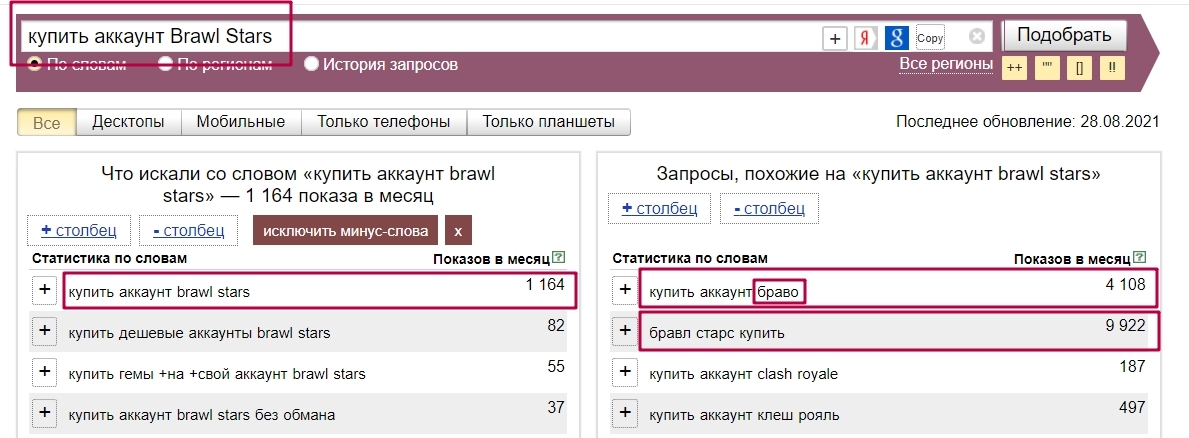This screenshot has width=1189, height=438.
Task: Open the query "купить аккаунт clash royale"
Action: click(743, 374)
